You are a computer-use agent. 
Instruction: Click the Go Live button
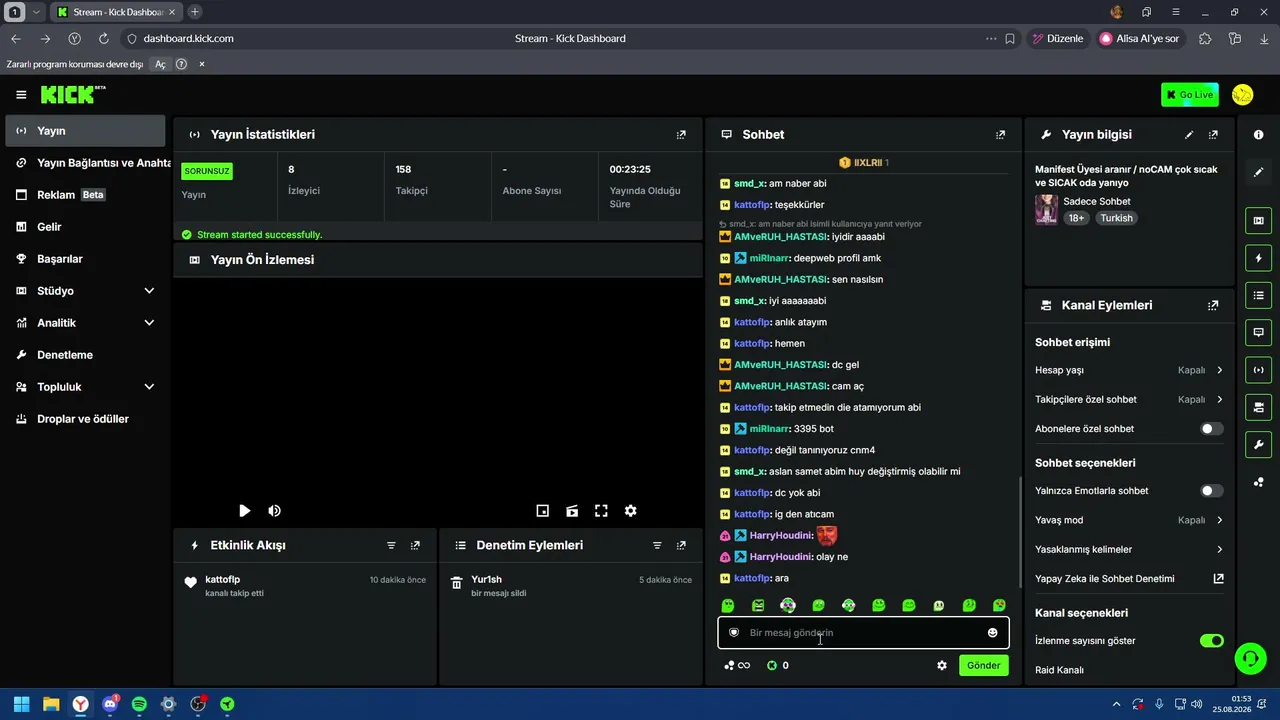(x=1190, y=95)
